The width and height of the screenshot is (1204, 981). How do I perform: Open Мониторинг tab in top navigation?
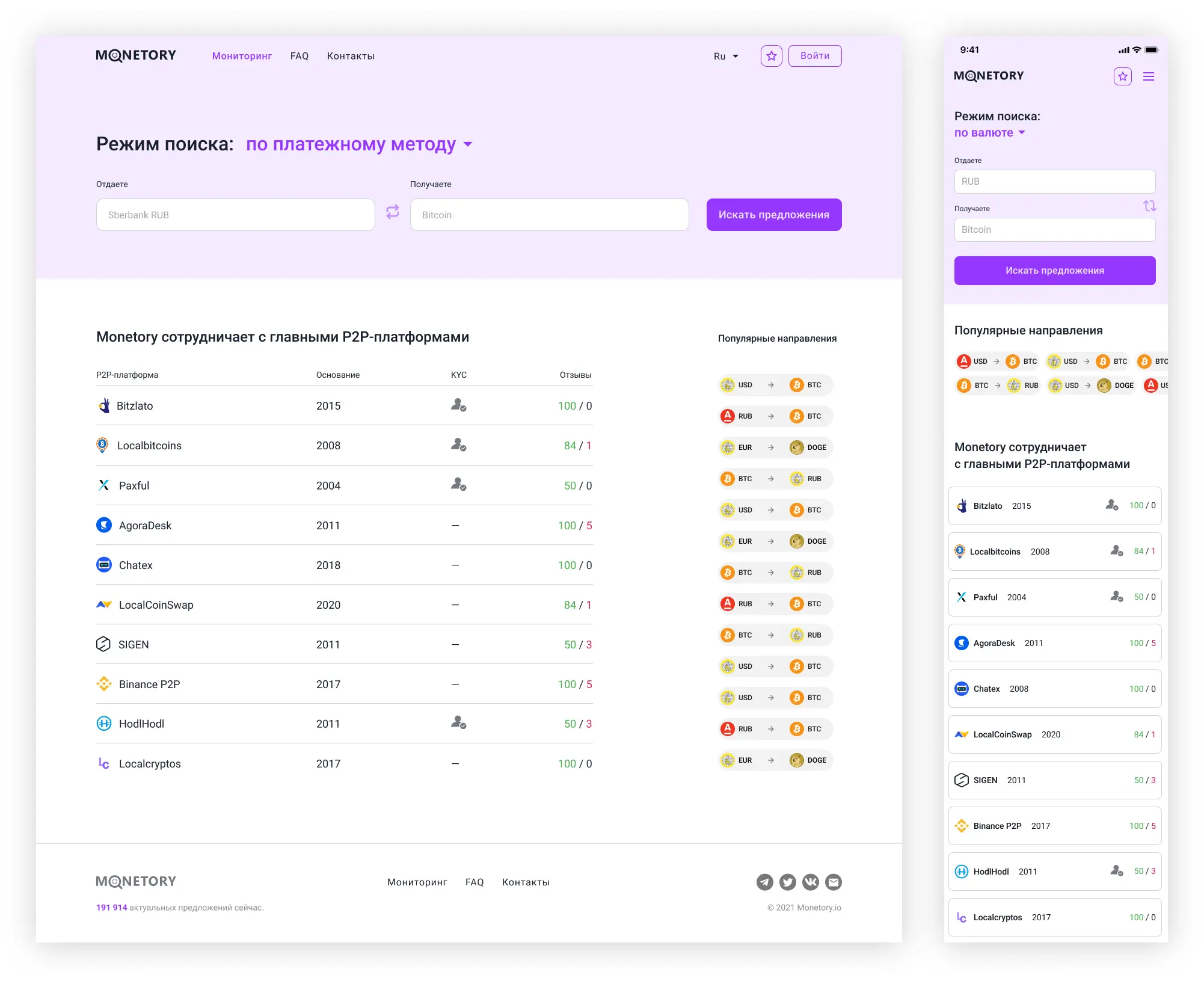(x=242, y=56)
